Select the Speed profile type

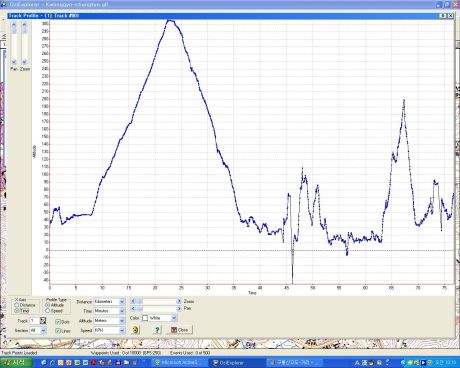(54, 311)
